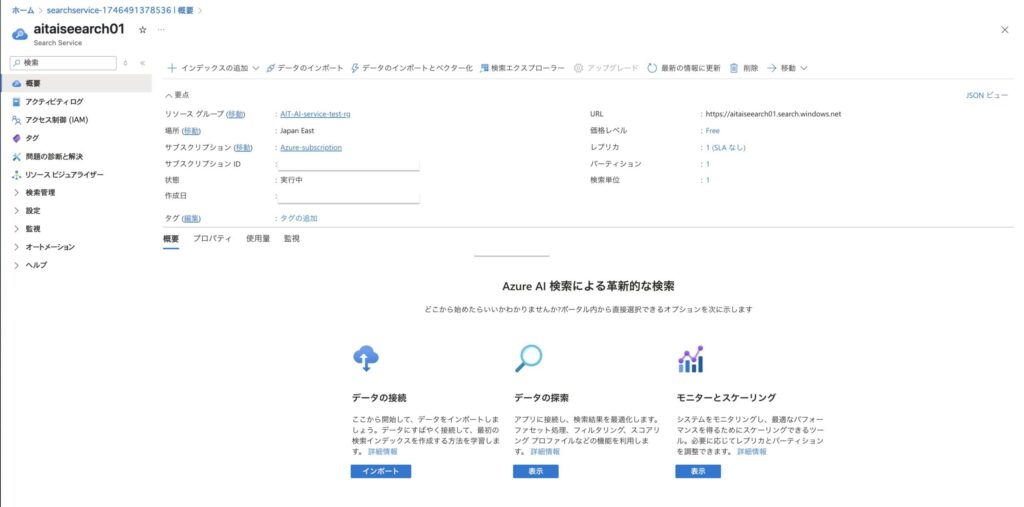
Task: Click the レプリカ value 1 (SLA なし)
Action: pyautogui.click(x=725, y=148)
